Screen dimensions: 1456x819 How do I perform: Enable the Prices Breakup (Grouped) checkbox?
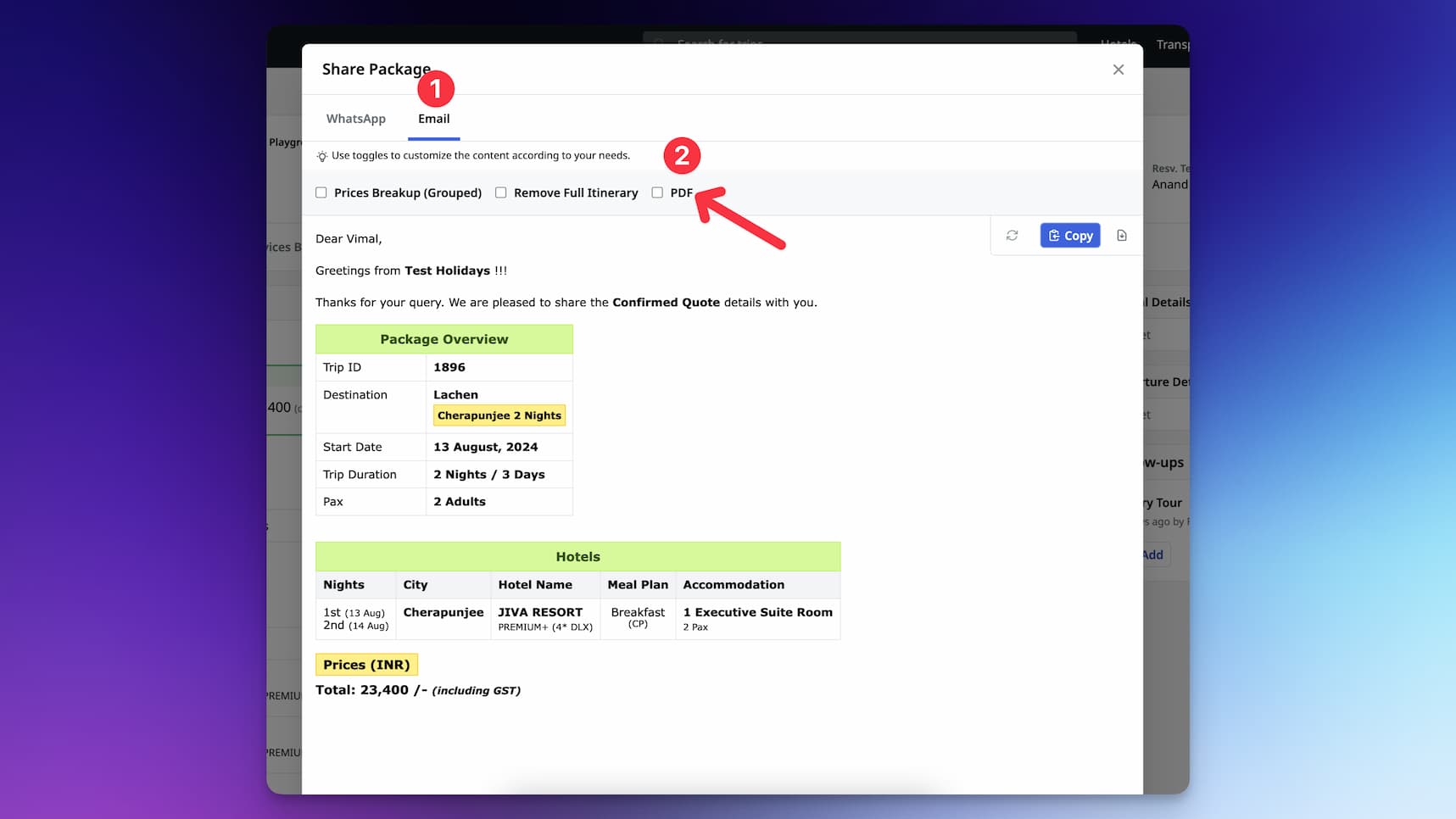321,192
